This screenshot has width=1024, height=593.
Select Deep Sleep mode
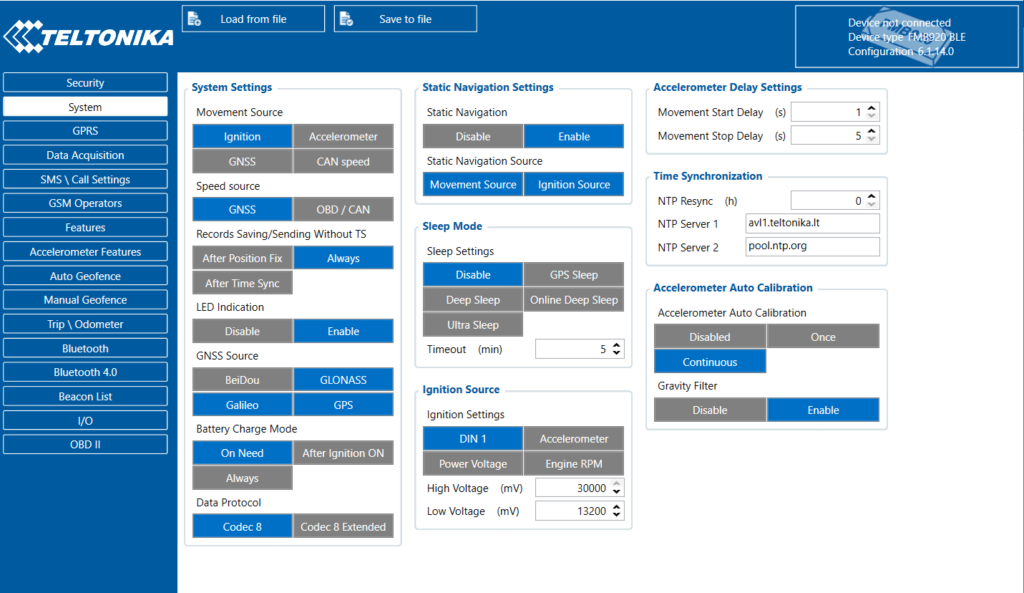click(x=473, y=300)
